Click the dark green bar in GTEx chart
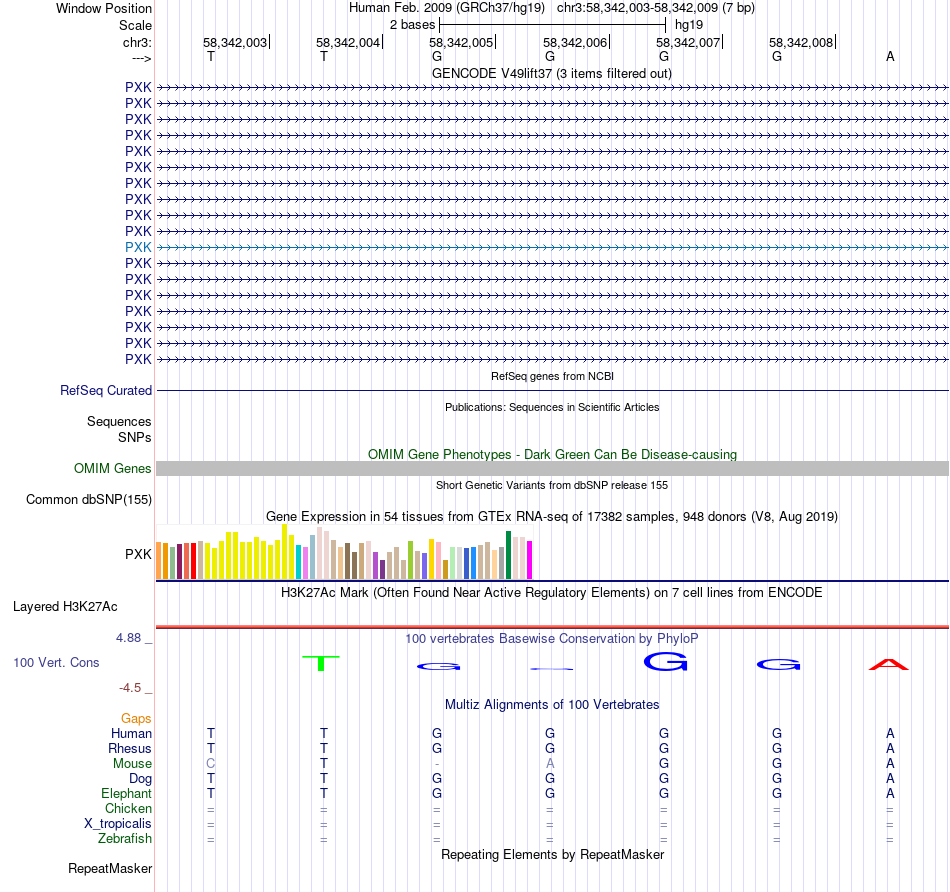Viewport: 950px width, 892px height. pos(508,555)
